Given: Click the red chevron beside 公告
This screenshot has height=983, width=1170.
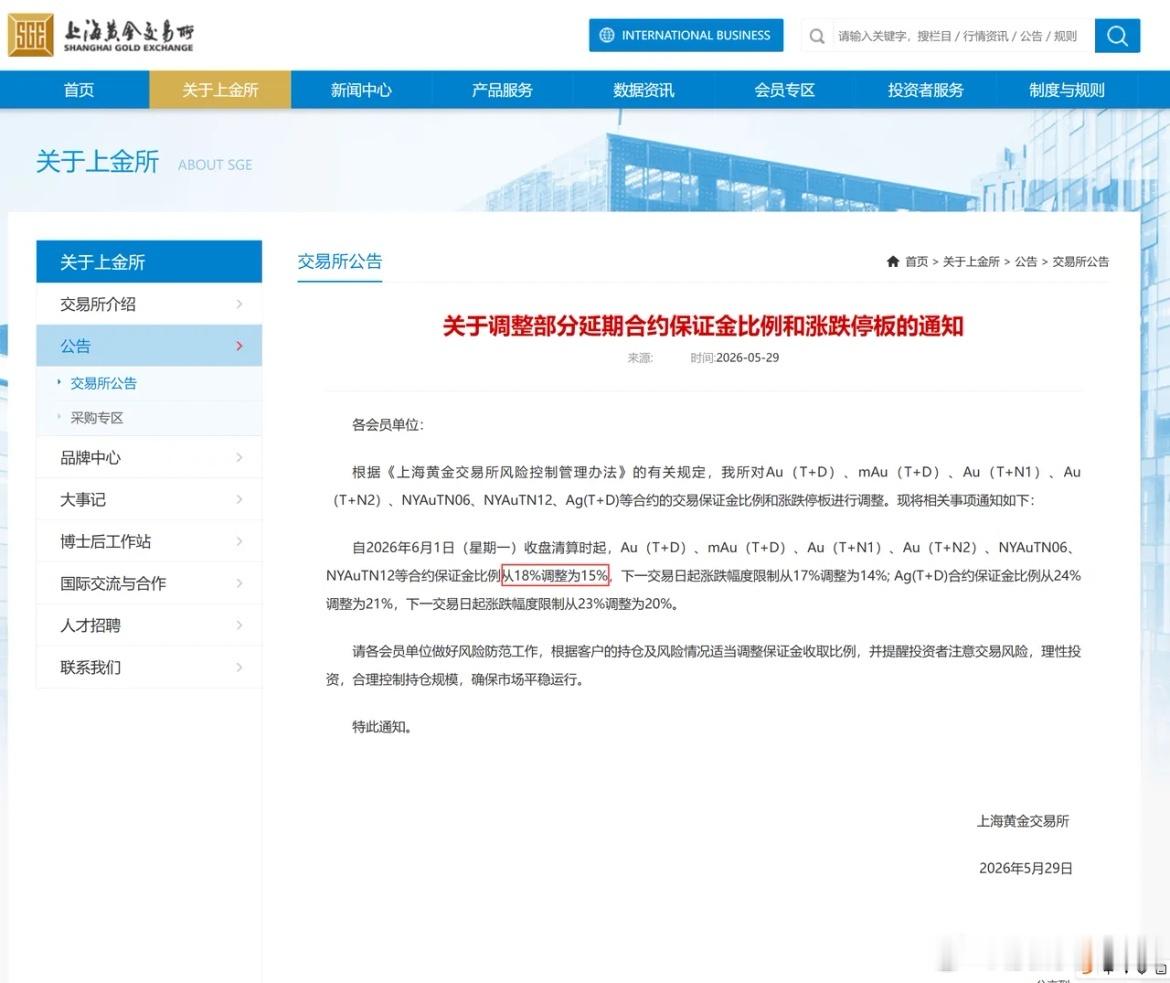Looking at the screenshot, I should pos(239,346).
